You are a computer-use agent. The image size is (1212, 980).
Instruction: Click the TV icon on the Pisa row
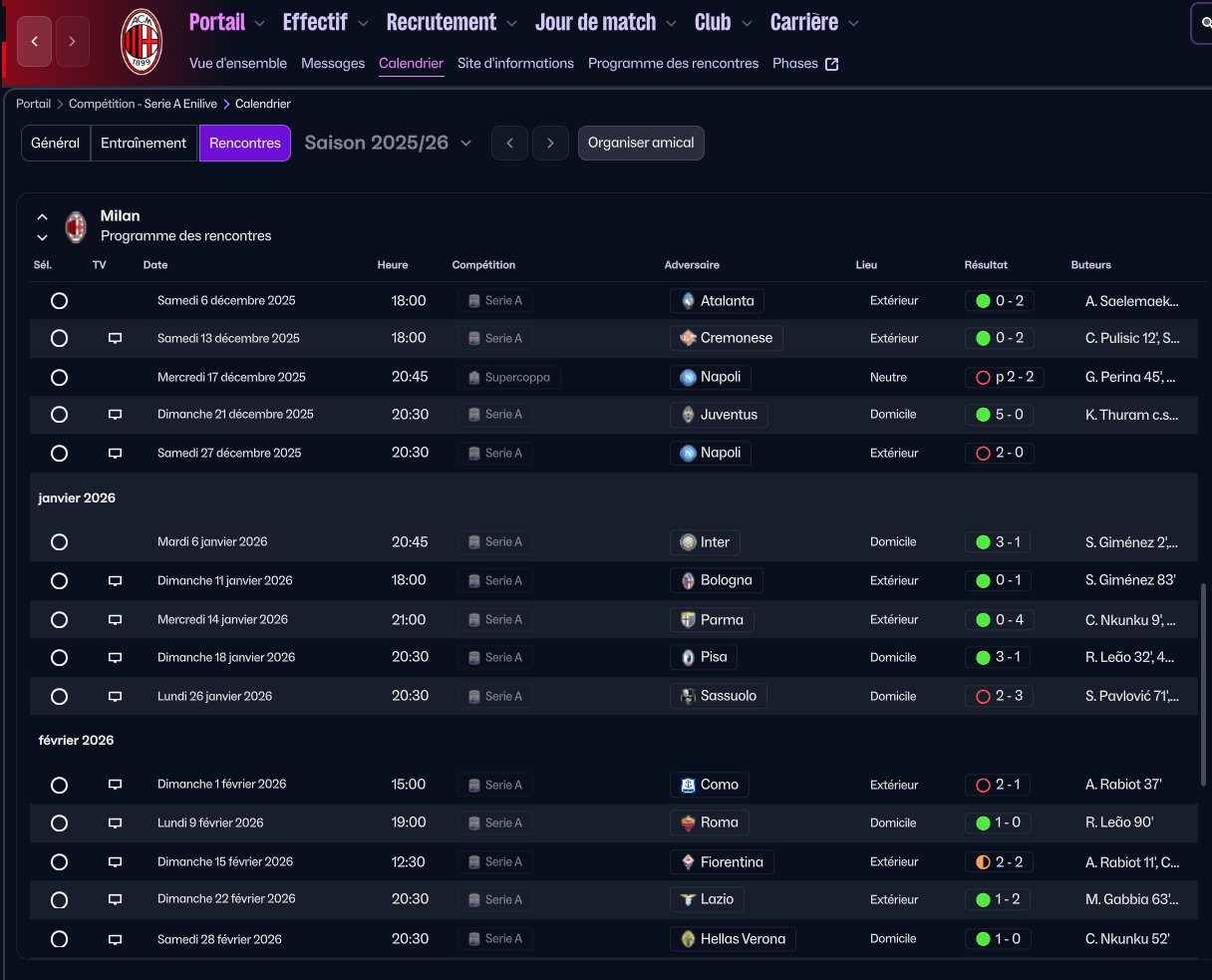pyautogui.click(x=115, y=658)
